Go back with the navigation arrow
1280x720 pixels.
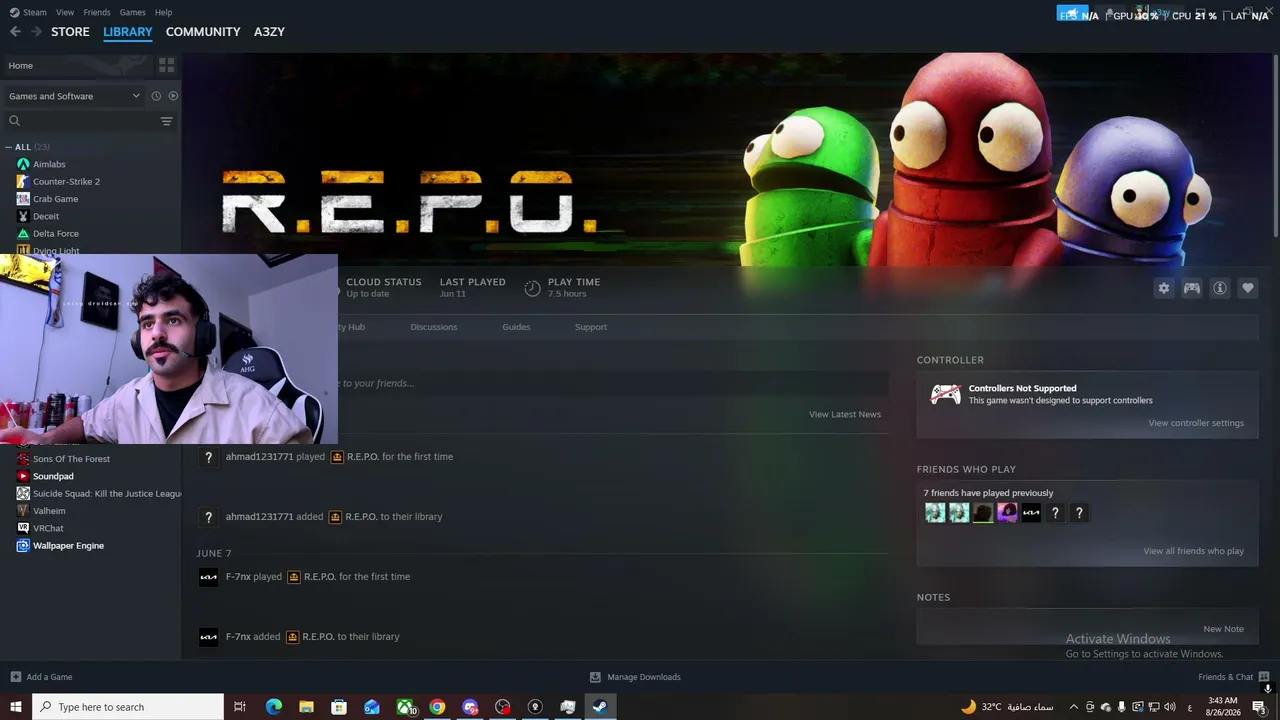(x=15, y=32)
